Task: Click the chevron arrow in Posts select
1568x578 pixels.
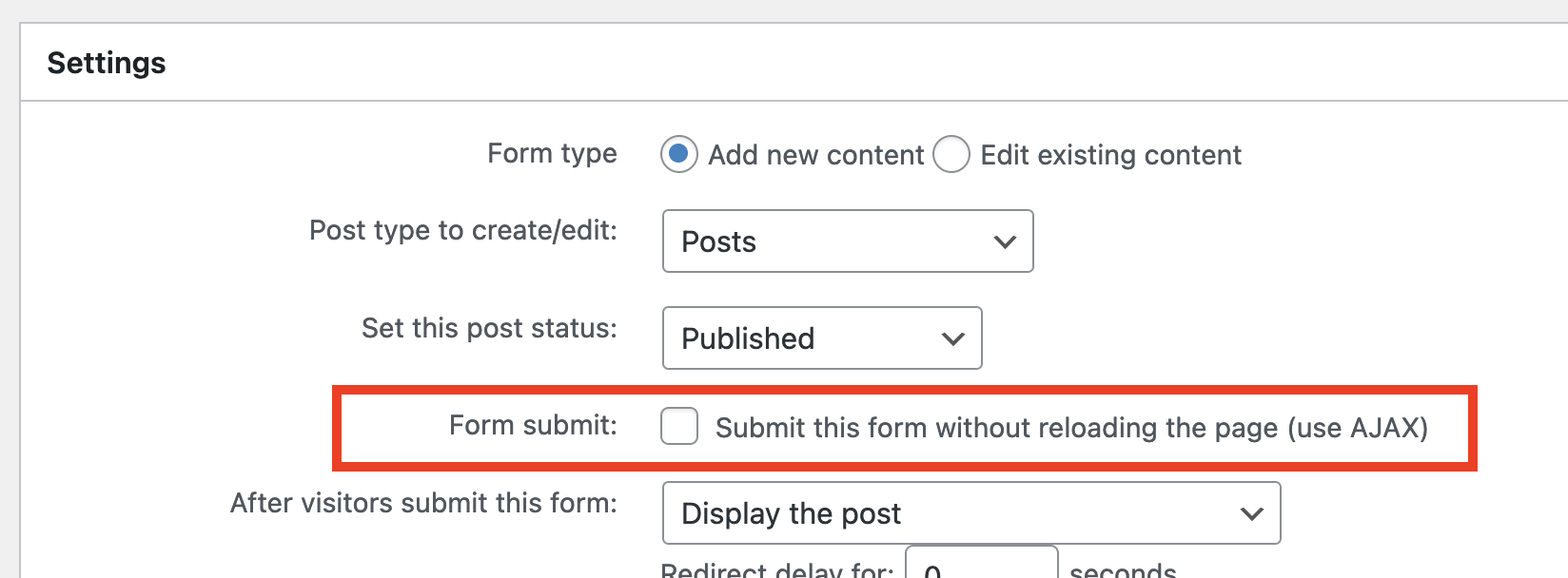Action: [x=1005, y=242]
